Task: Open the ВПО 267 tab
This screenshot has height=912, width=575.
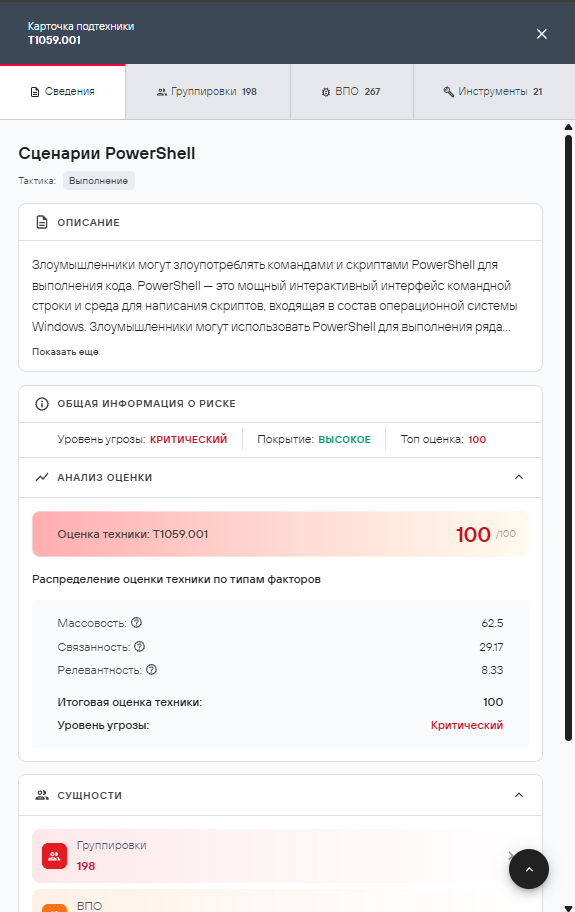Action: pyautogui.click(x=352, y=91)
